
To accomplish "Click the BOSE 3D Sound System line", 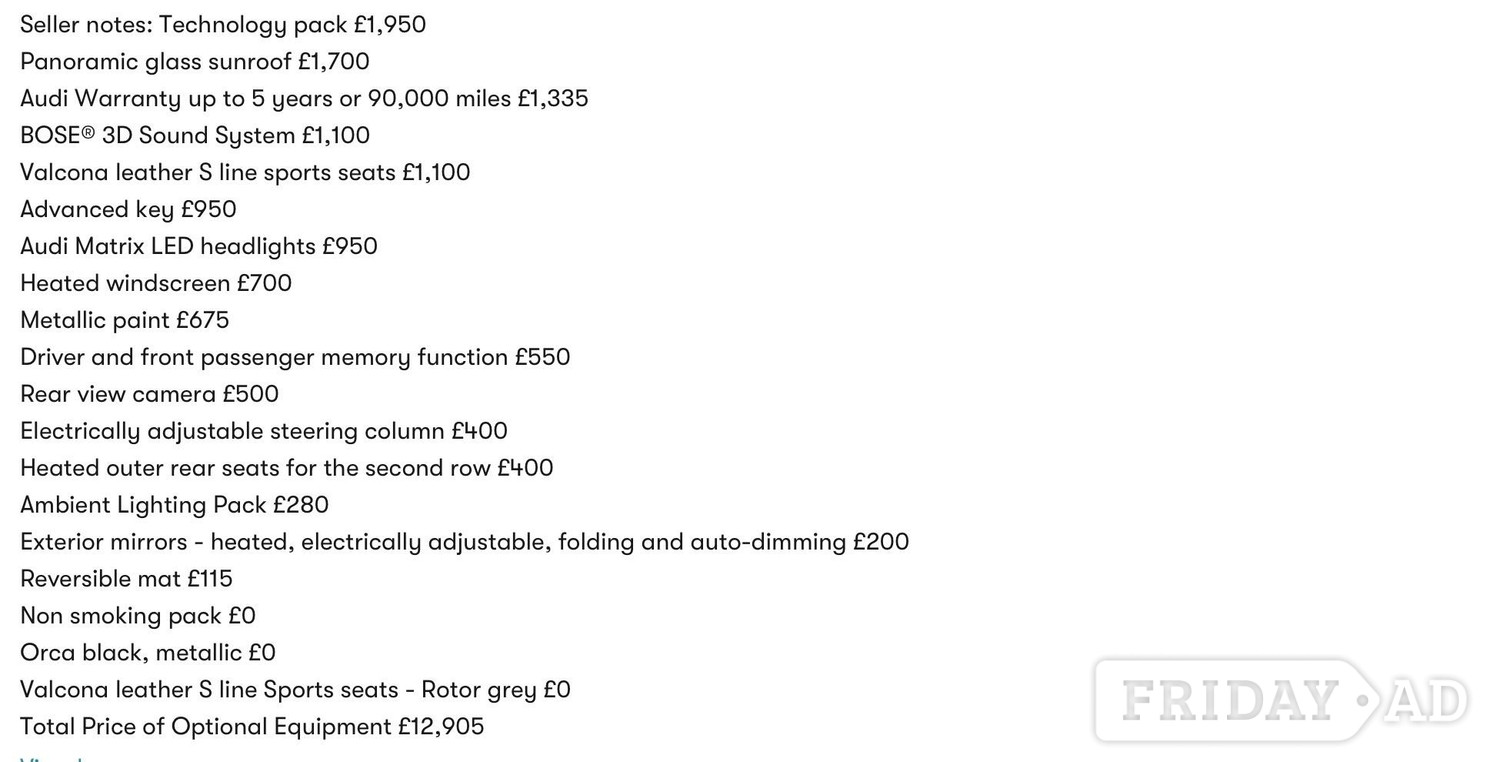I will click(195, 136).
